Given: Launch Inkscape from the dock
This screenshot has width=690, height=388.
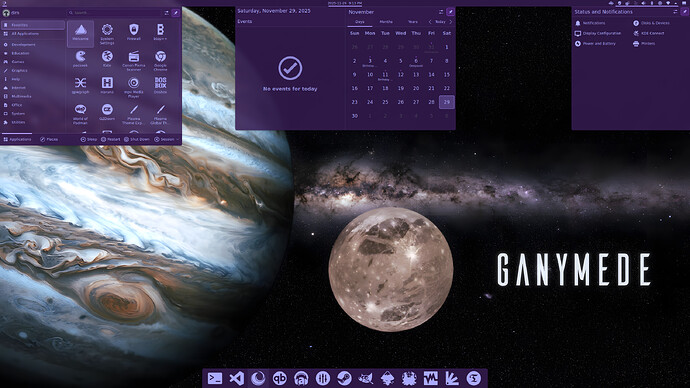Looking at the screenshot, I should pyautogui.click(x=387, y=378).
